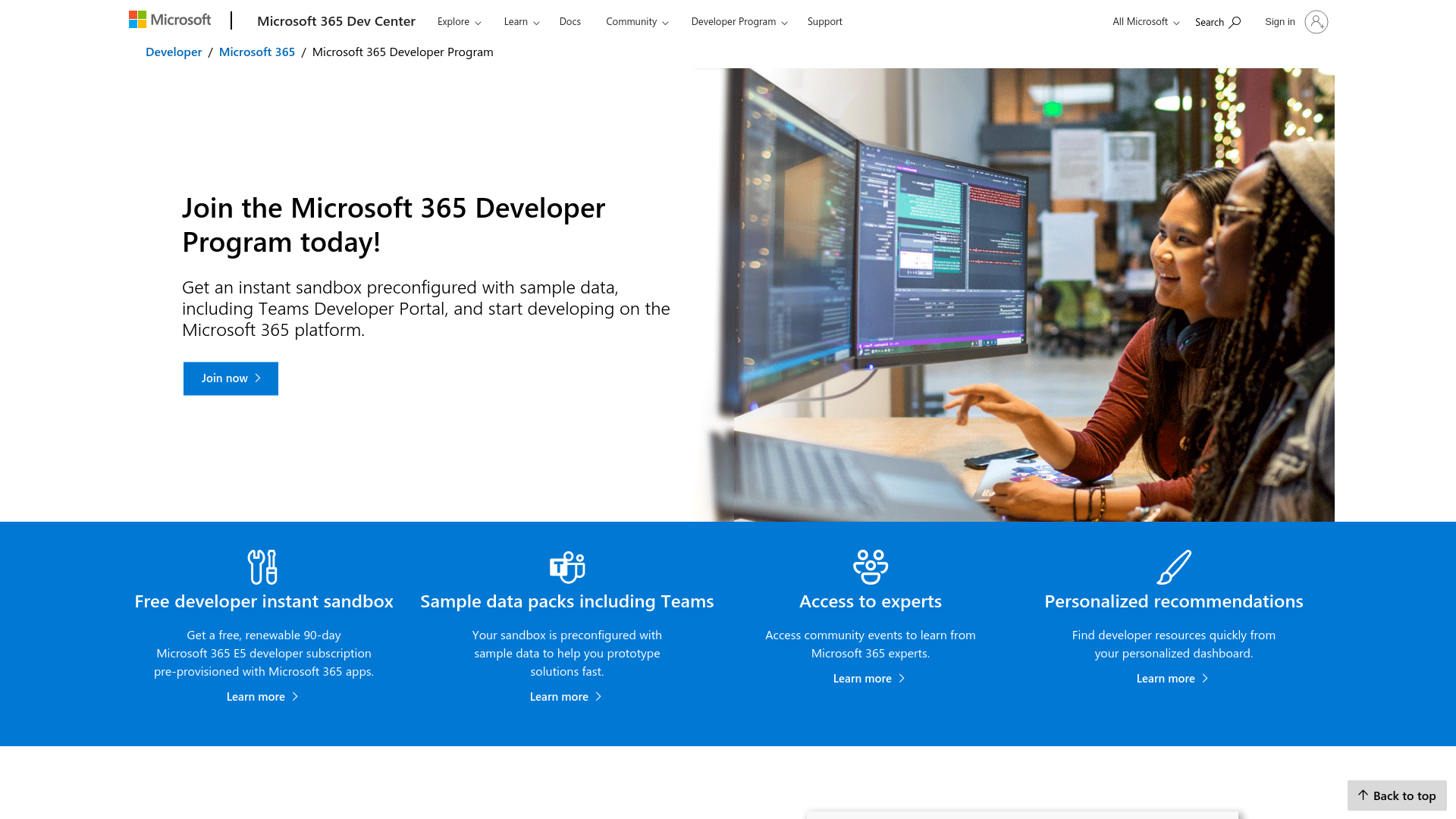Click Back to top button
This screenshot has width=1456, height=819.
[1396, 795]
